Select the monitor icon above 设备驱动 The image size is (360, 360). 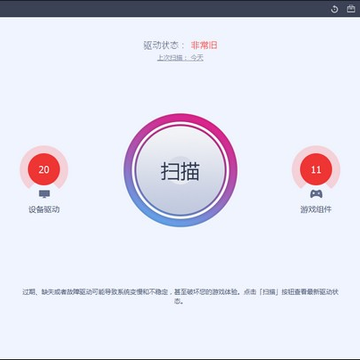(x=44, y=194)
